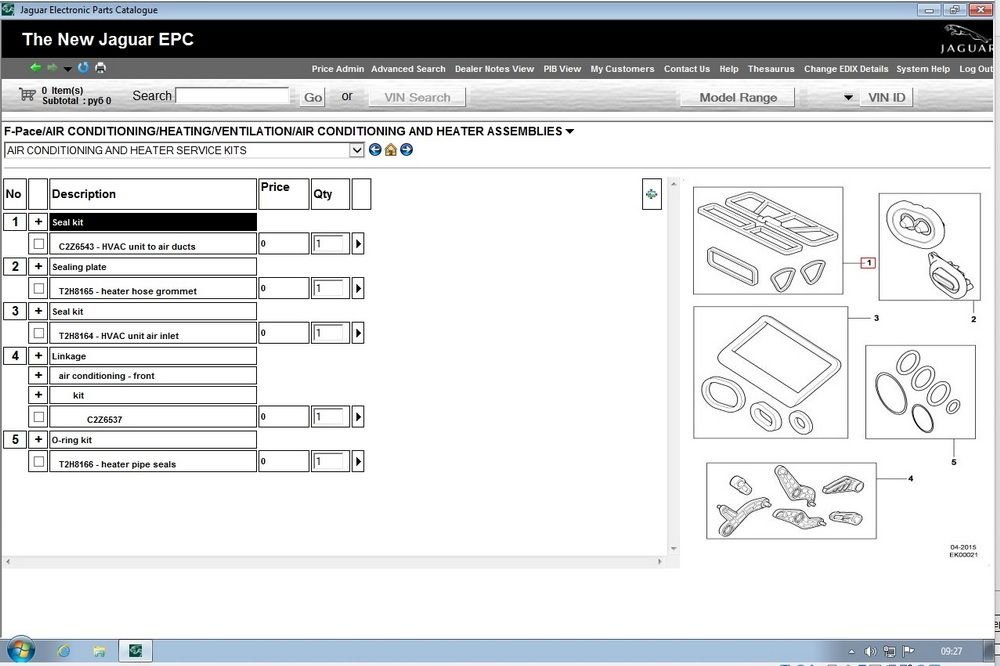The image size is (1000, 666).
Task: Click the blue refresh icon
Action: 83,68
